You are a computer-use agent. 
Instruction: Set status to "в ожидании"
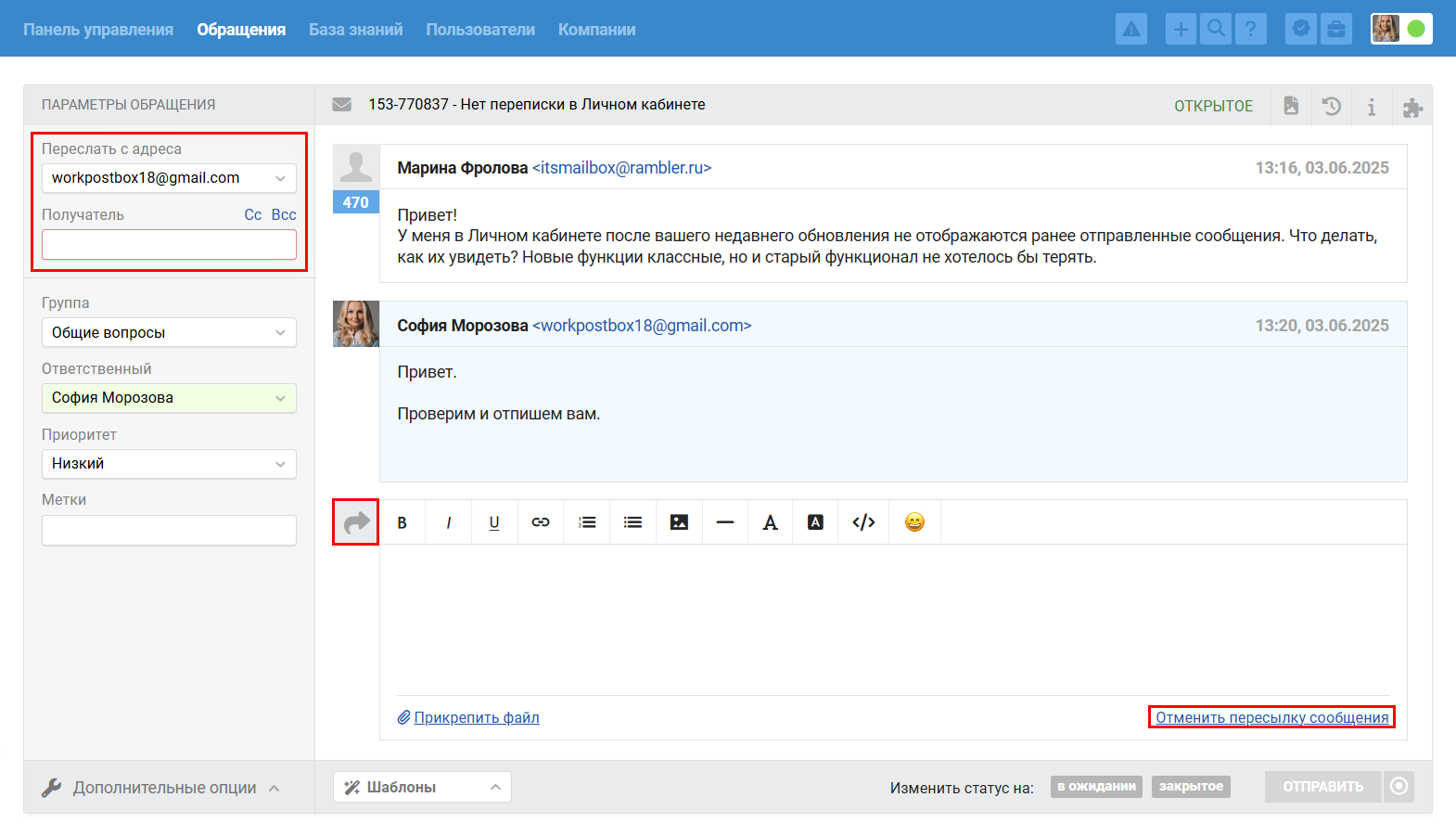1096,787
